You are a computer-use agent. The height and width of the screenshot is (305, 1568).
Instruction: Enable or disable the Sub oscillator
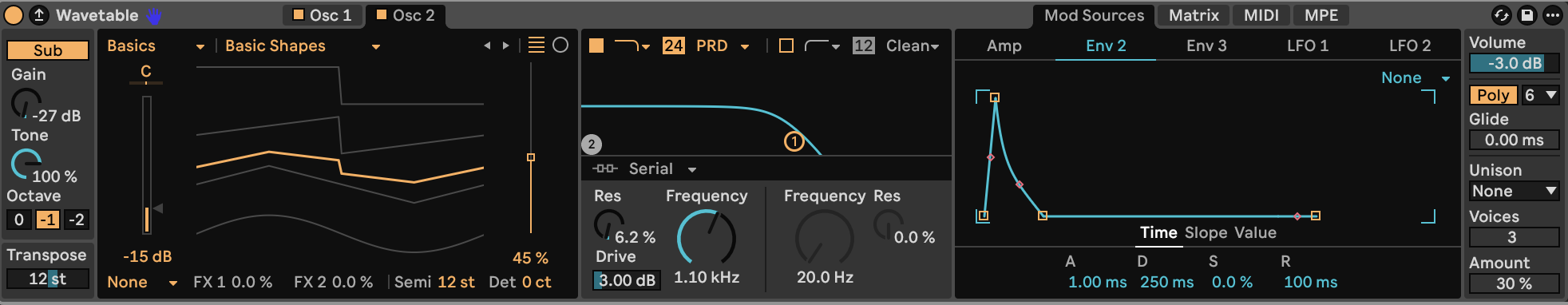(48, 50)
